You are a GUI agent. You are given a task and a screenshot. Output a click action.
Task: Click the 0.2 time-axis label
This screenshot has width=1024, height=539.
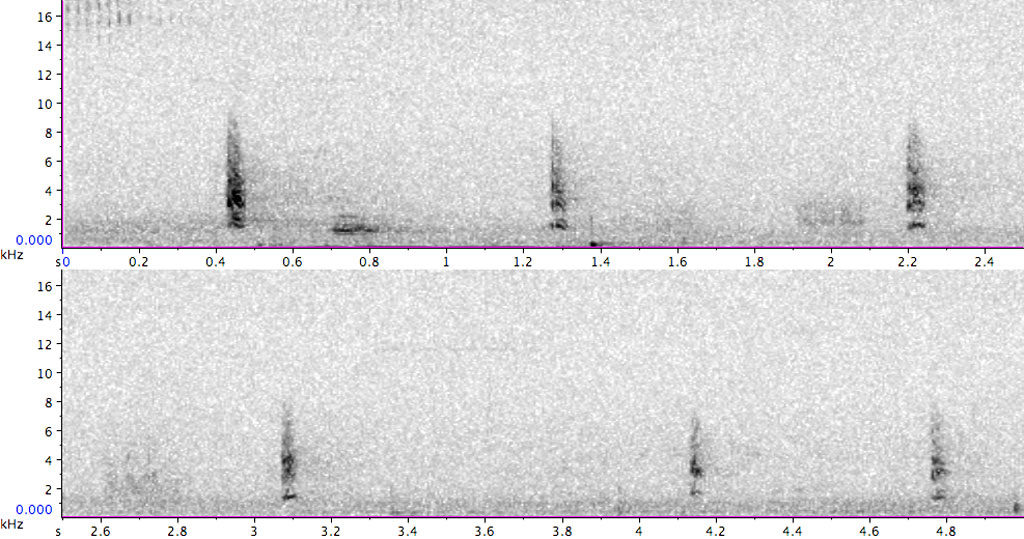[138, 262]
